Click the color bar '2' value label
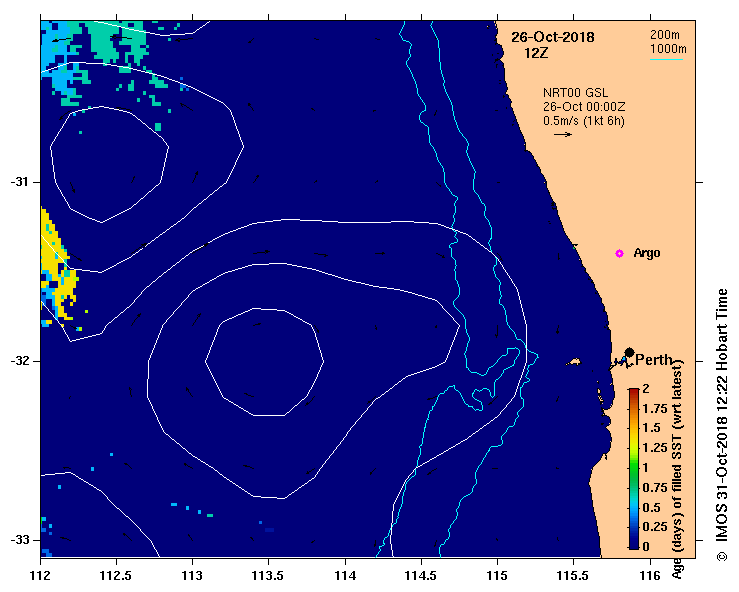 pyautogui.click(x=646, y=388)
